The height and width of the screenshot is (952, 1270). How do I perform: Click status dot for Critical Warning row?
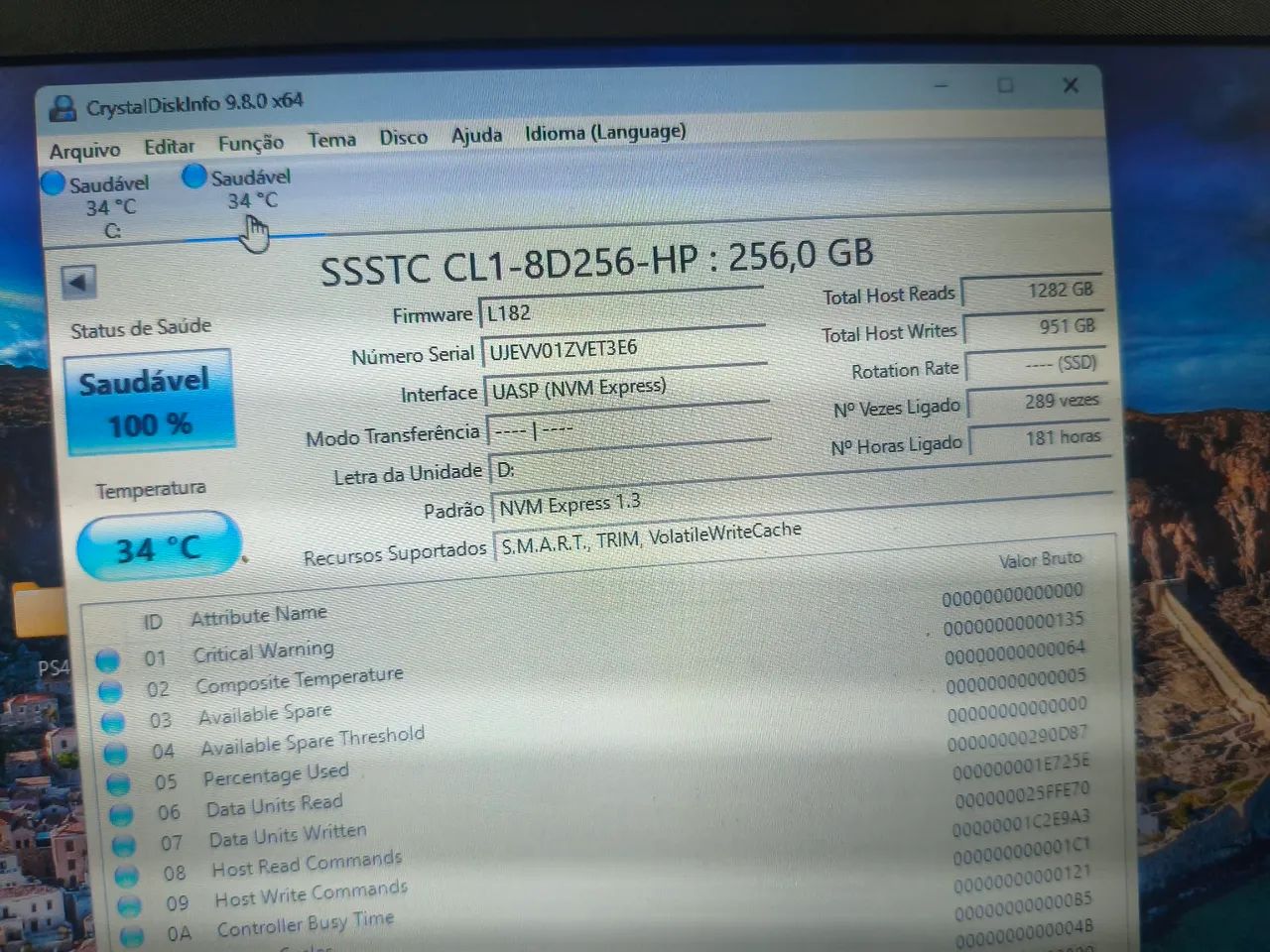click(108, 660)
